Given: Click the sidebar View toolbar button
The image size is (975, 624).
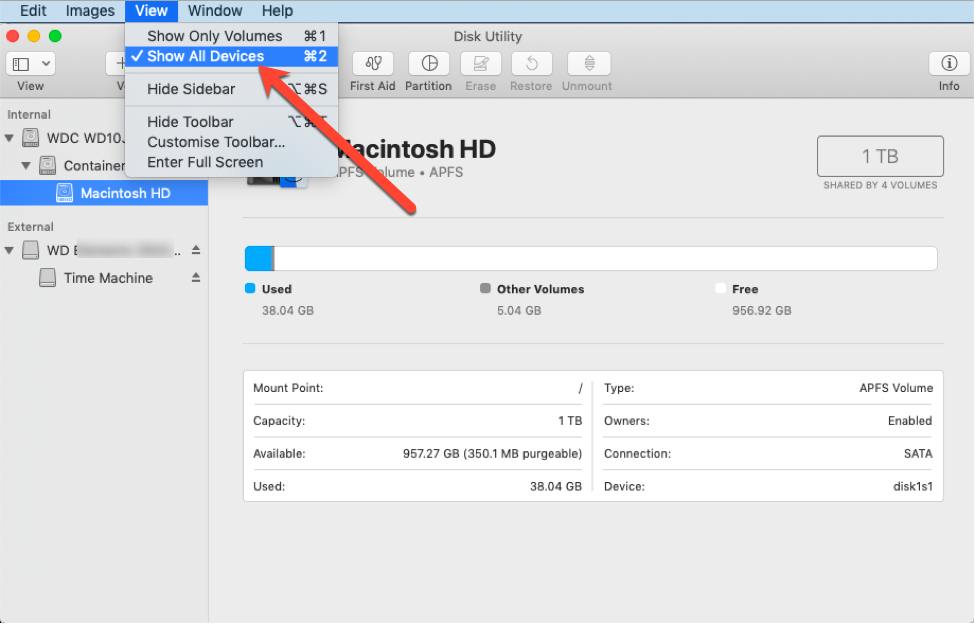Looking at the screenshot, I should point(30,63).
